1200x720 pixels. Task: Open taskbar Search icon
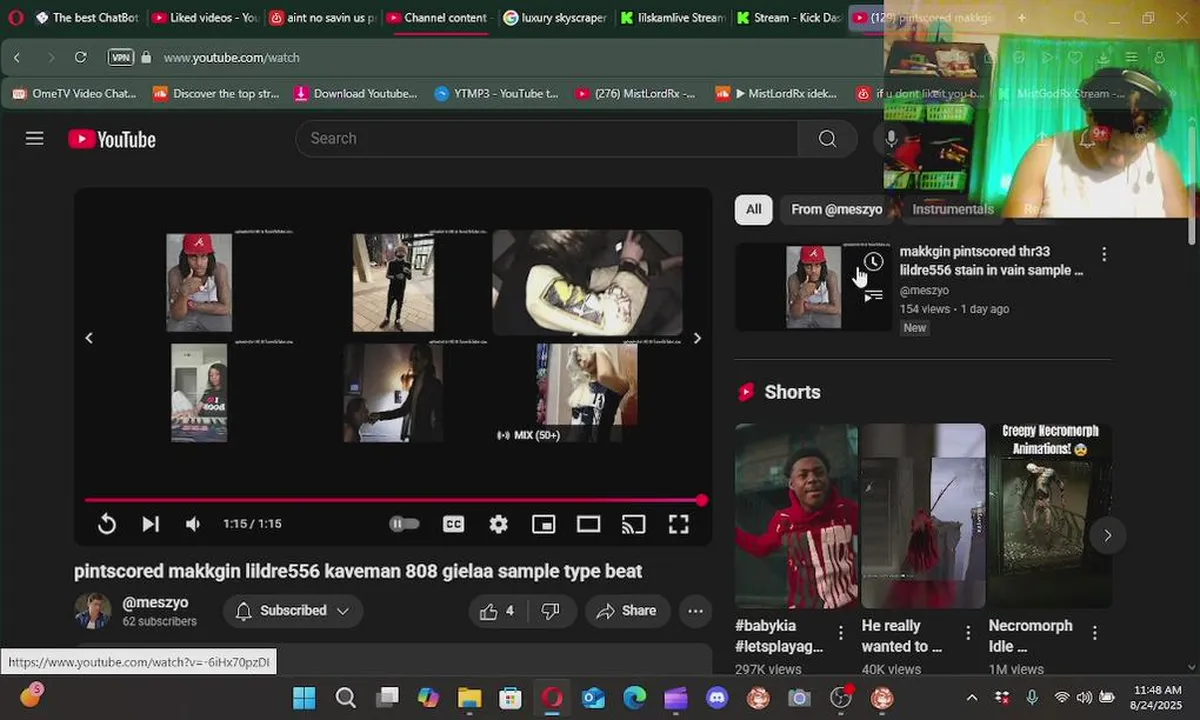[345, 698]
